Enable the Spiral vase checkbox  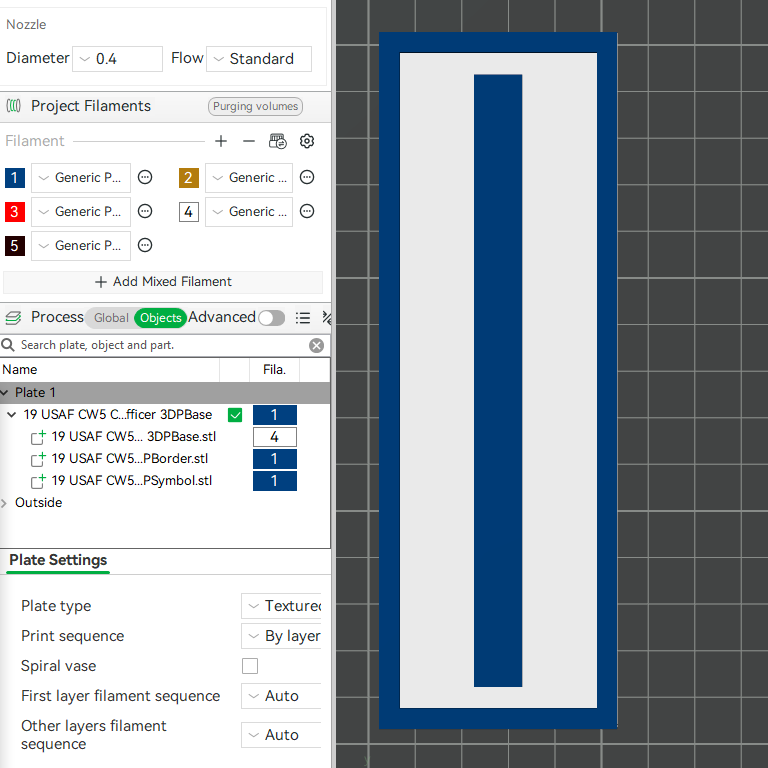[x=250, y=666]
